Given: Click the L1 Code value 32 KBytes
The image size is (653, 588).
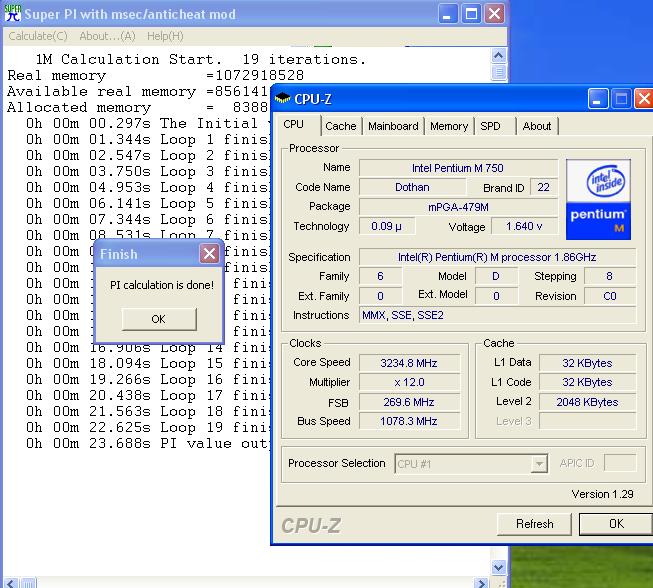Looking at the screenshot, I should 587,382.
